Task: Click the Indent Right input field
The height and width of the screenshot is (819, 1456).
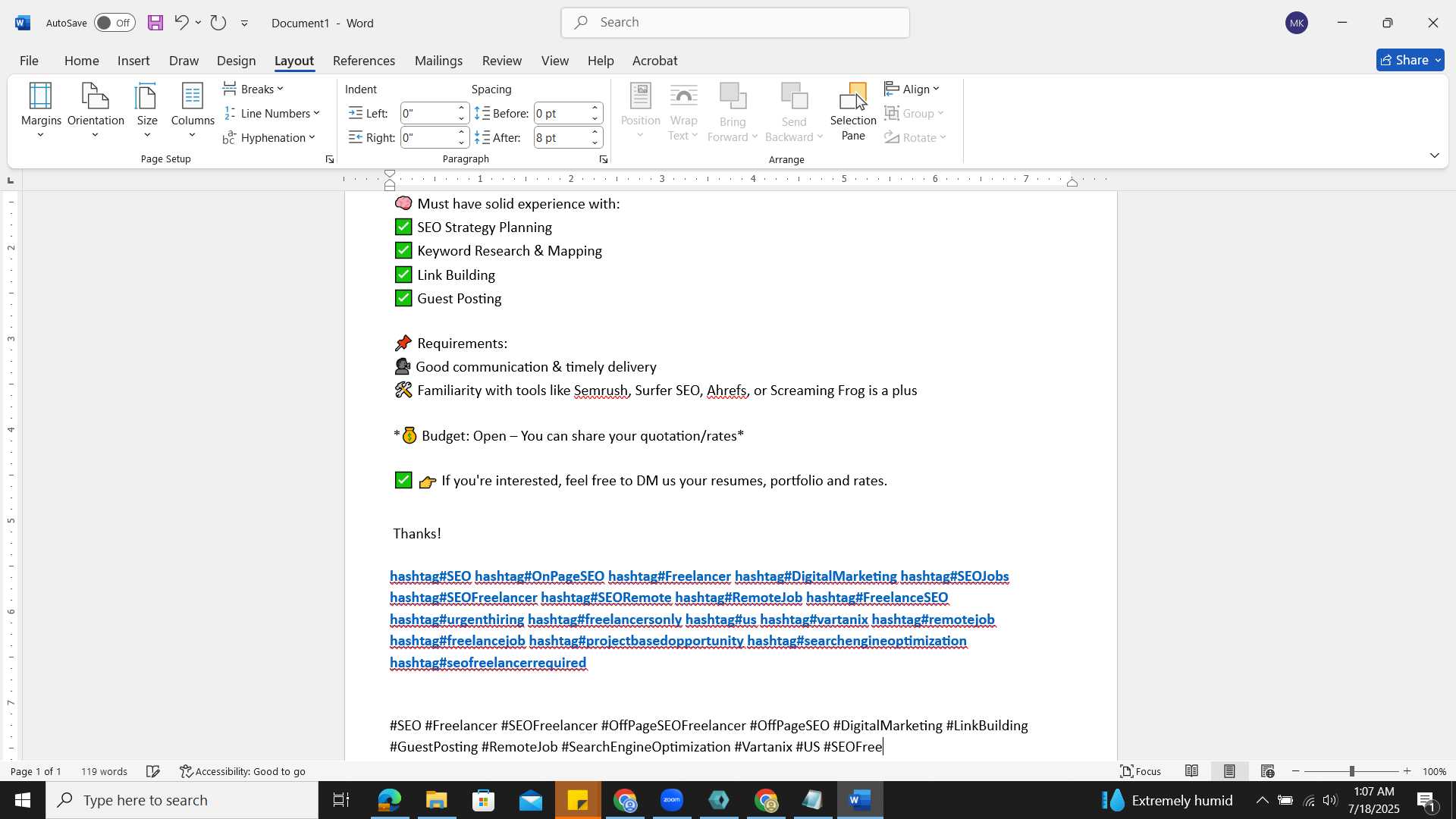Action: pos(428,138)
